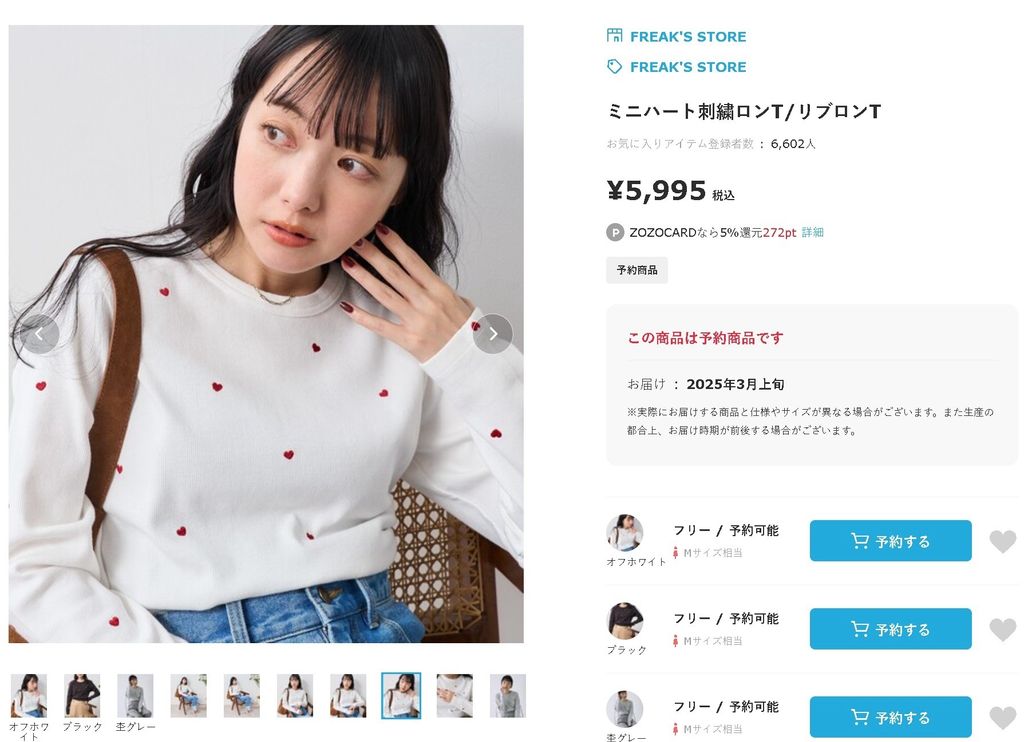
Task: Open the ZOZOCARD 詳細 link
Action: pyautogui.click(x=812, y=232)
